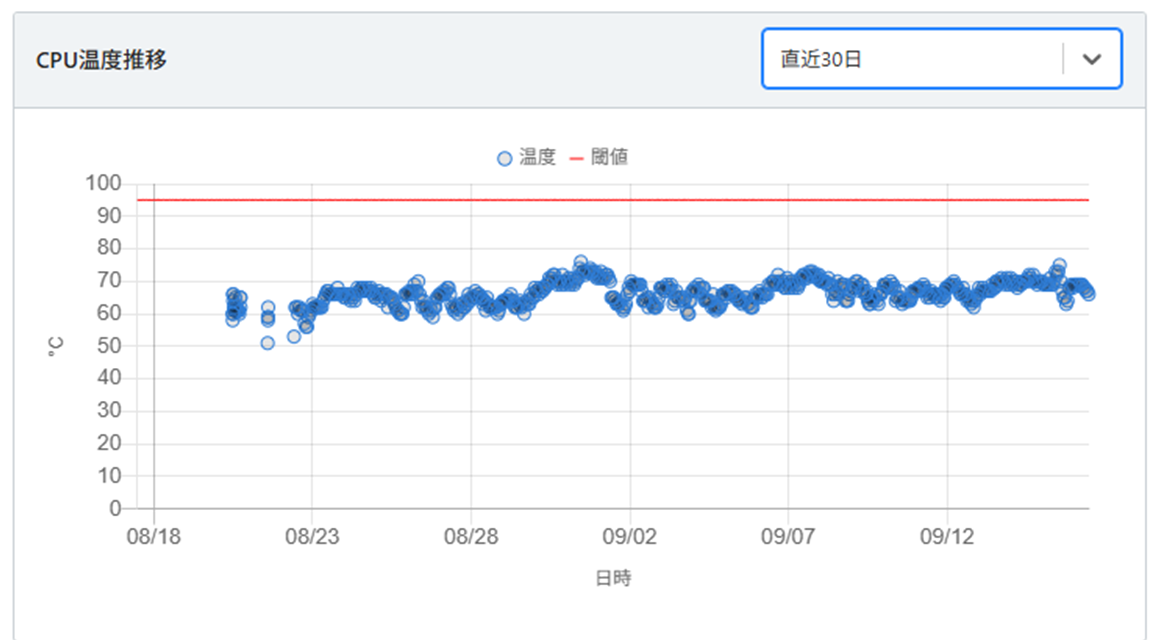Toggle the 閾値 red line legend marker

576,158
